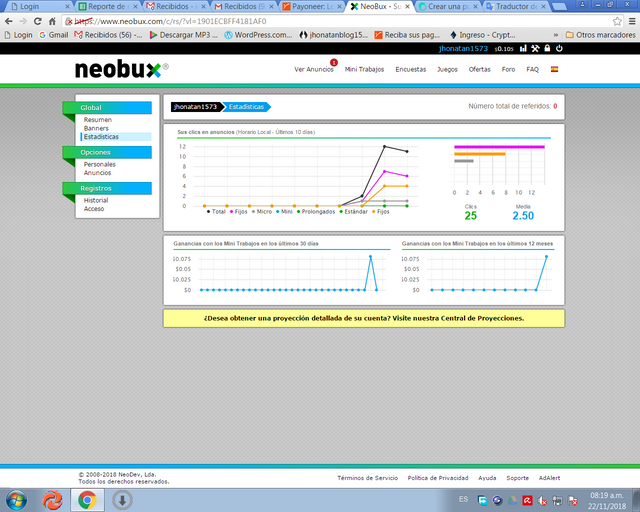This screenshot has height=512, width=640.
Task: Open Historial under Registros
Action: 96,200
